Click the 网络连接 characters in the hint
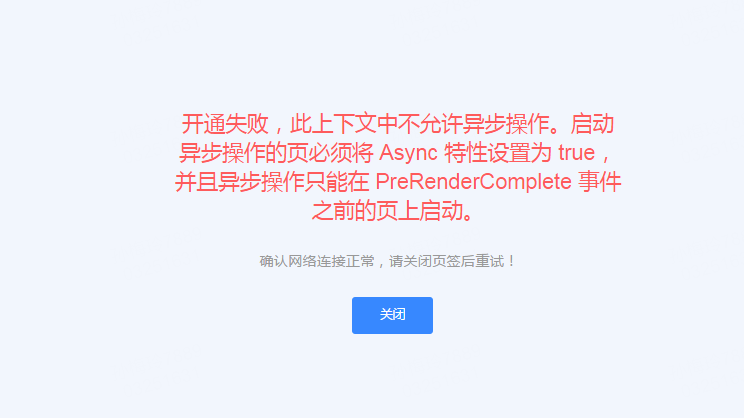This screenshot has width=744, height=418. click(x=317, y=261)
